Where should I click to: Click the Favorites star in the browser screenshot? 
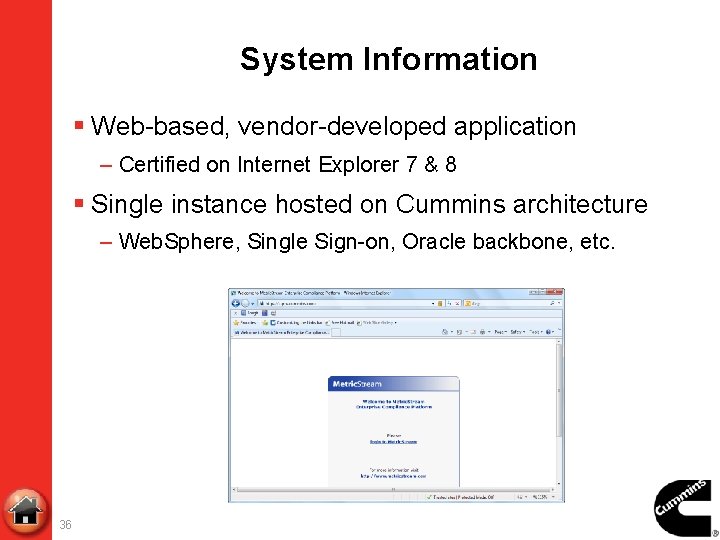click(x=236, y=322)
